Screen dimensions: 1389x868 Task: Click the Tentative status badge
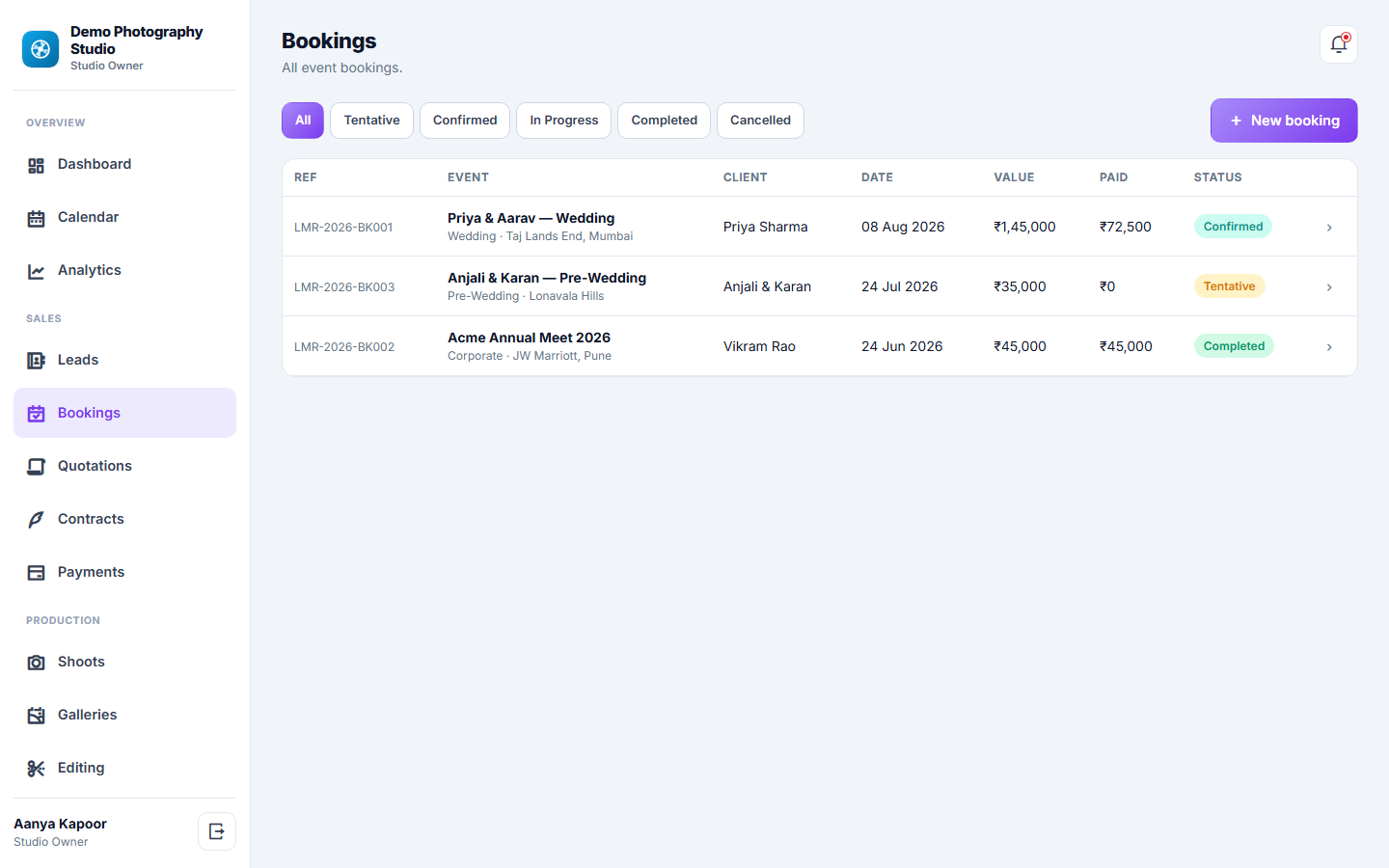[1229, 286]
